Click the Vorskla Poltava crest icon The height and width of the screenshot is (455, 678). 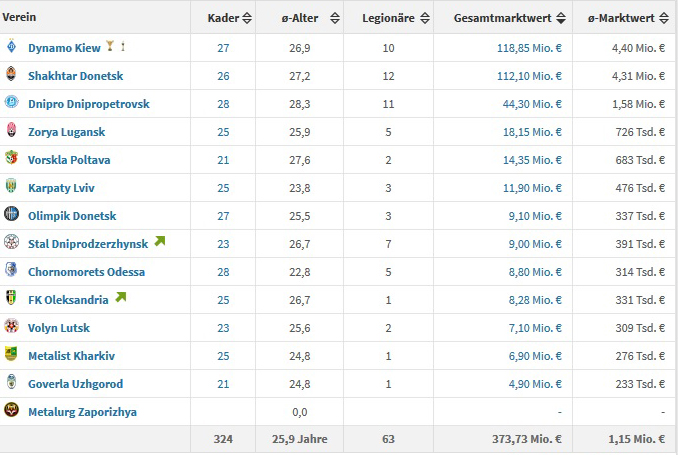[x=11, y=160]
